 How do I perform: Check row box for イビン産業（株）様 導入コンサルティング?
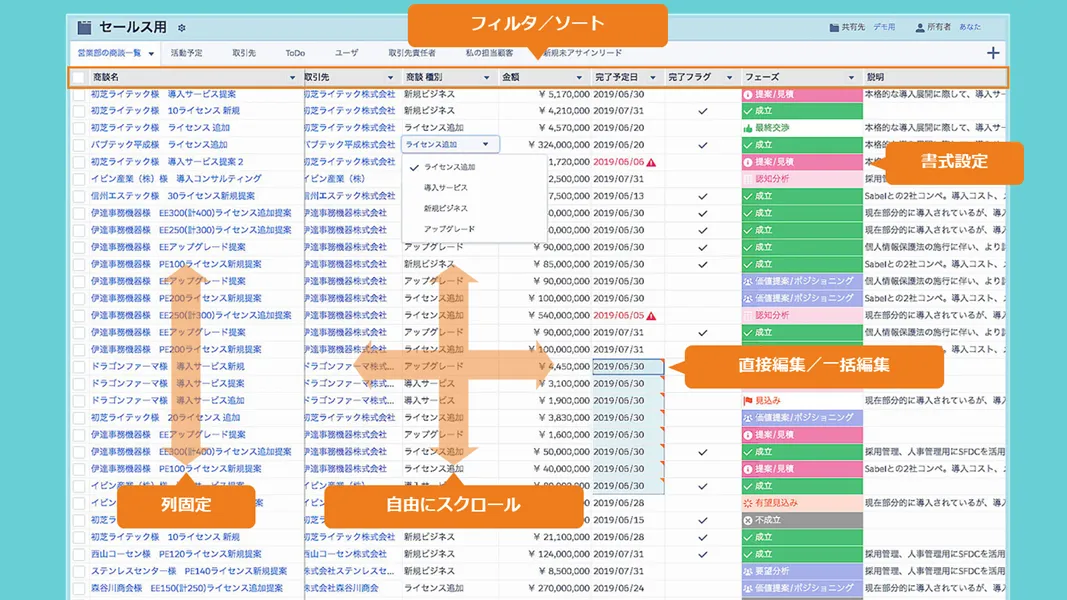[79, 179]
